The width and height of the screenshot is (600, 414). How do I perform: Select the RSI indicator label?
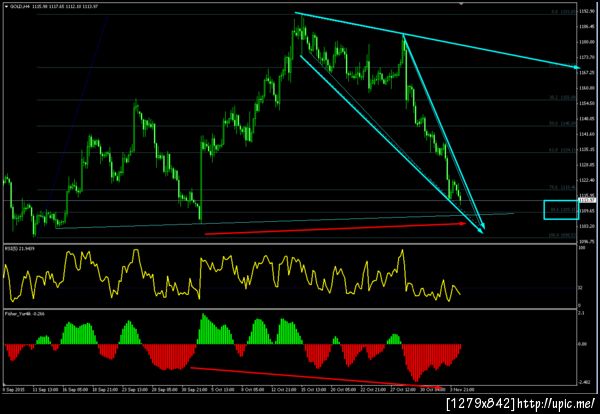pyautogui.click(x=19, y=249)
